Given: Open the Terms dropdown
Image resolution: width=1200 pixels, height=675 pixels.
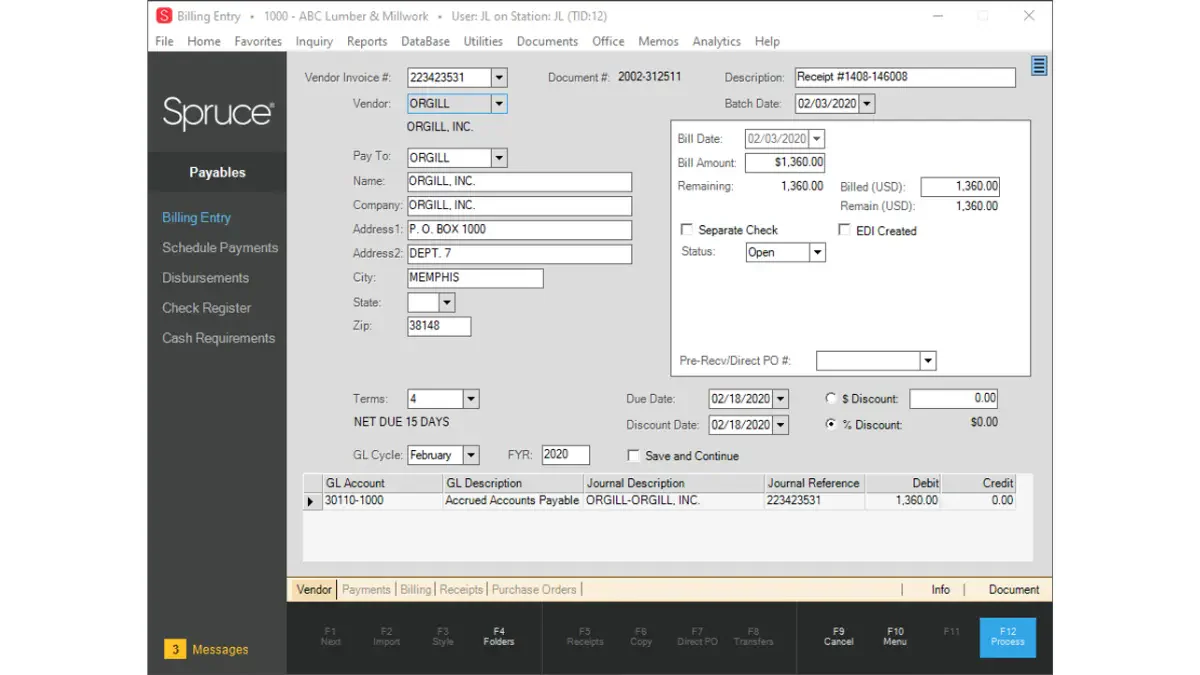Looking at the screenshot, I should point(471,399).
